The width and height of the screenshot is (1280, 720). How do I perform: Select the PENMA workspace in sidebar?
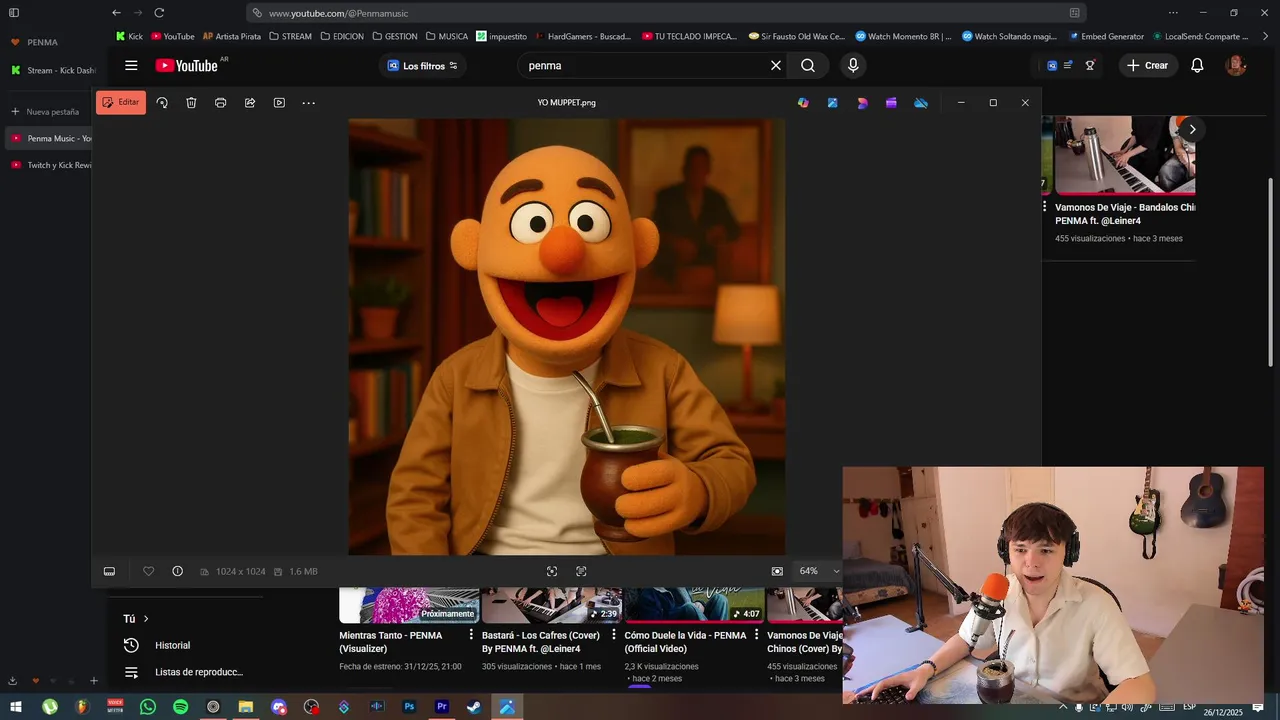click(x=34, y=42)
